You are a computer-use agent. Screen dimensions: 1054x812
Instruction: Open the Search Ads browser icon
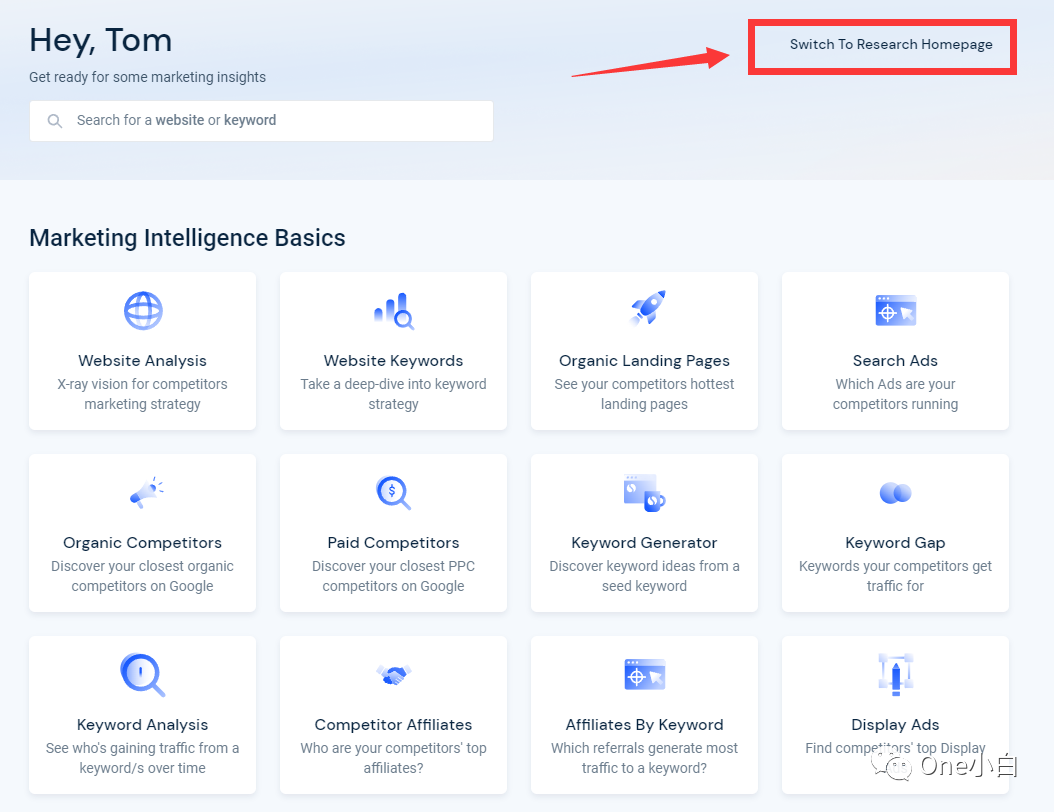click(x=895, y=310)
